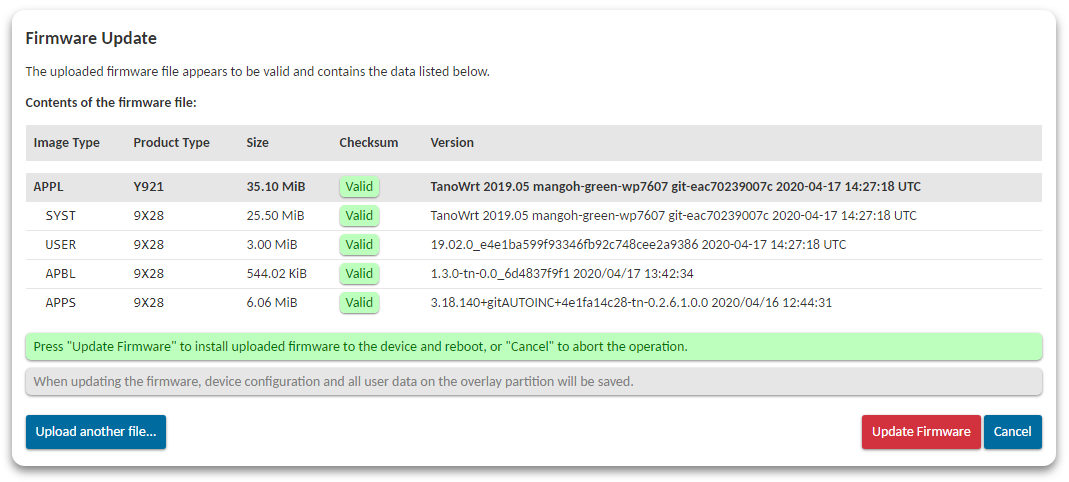Select the APPS image row

click(x=534, y=303)
